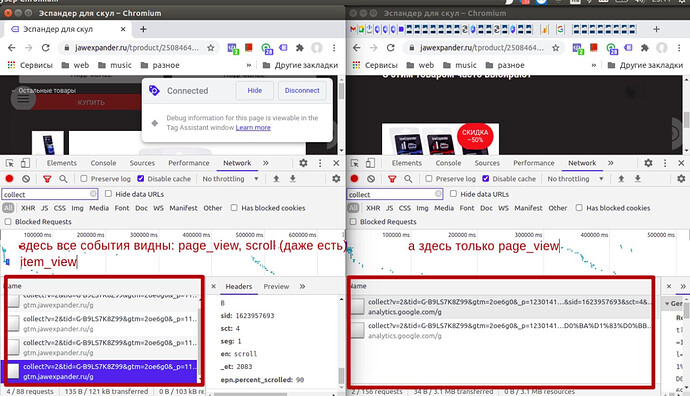The image size is (690, 396).
Task: Select Preview tab in request details
Action: (x=276, y=286)
